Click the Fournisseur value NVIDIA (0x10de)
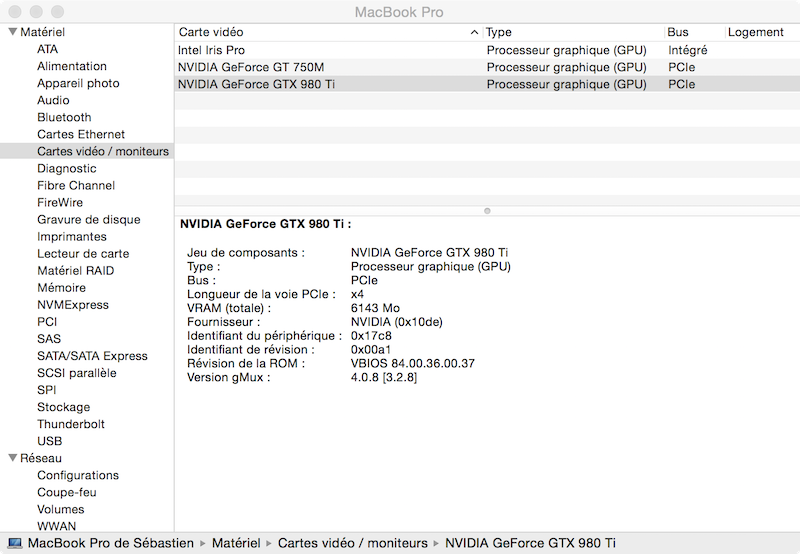This screenshot has height=554, width=800. click(x=396, y=322)
